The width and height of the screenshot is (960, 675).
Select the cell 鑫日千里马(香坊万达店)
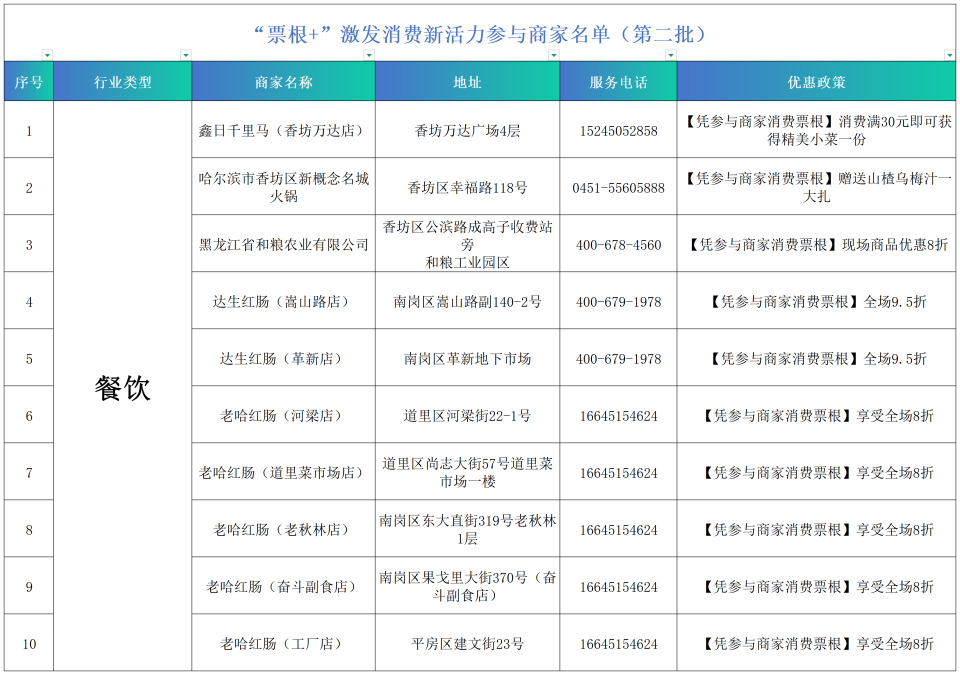tap(283, 130)
